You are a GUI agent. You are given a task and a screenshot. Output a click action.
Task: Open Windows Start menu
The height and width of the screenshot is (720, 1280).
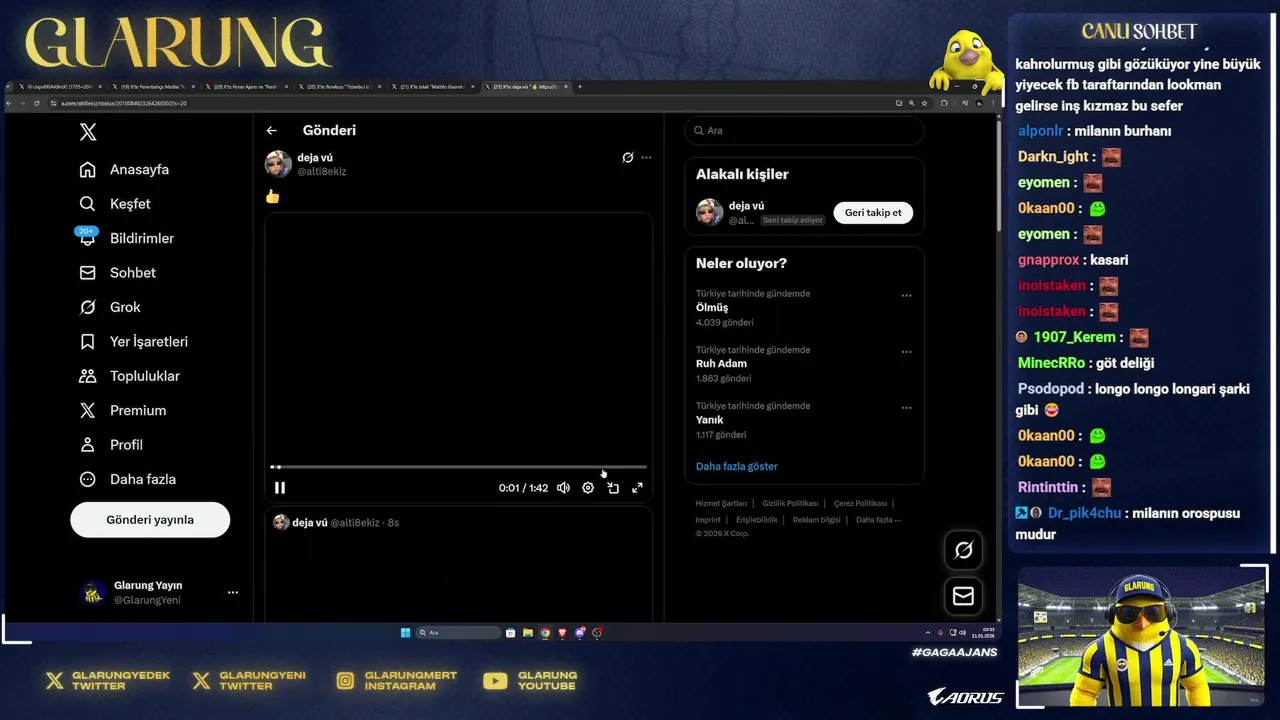[x=405, y=632]
